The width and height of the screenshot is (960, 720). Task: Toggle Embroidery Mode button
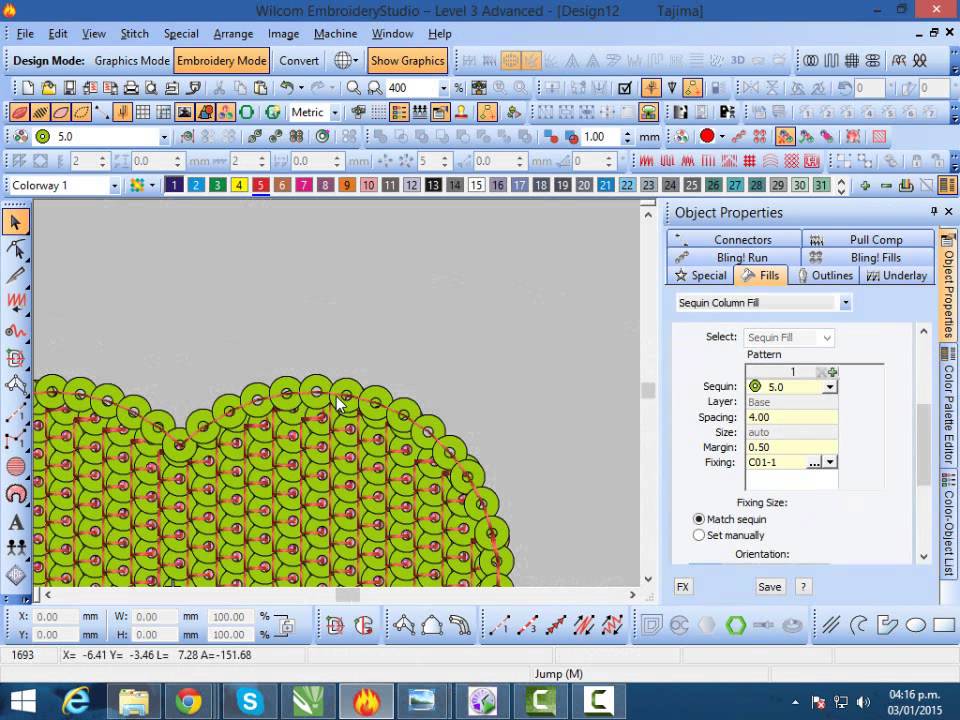point(222,61)
